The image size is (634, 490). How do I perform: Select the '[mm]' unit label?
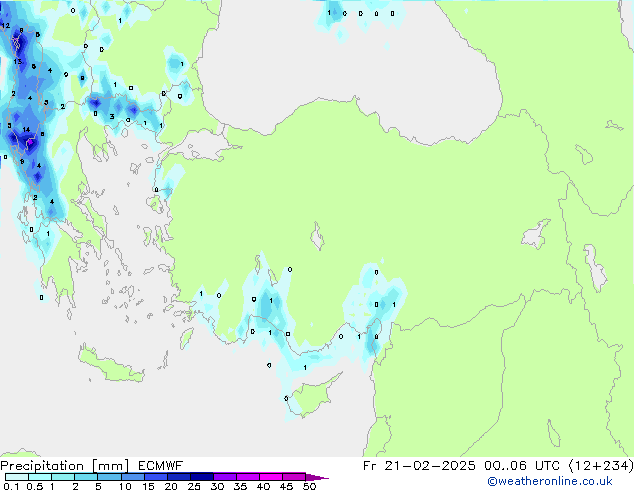click(x=110, y=466)
